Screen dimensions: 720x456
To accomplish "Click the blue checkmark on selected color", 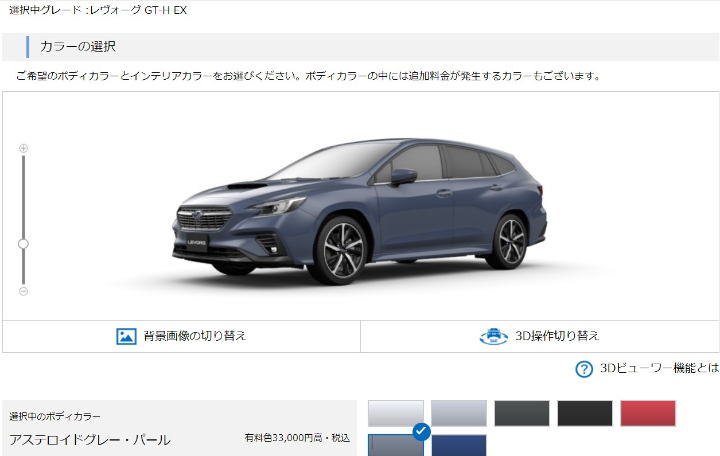I will (x=422, y=432).
